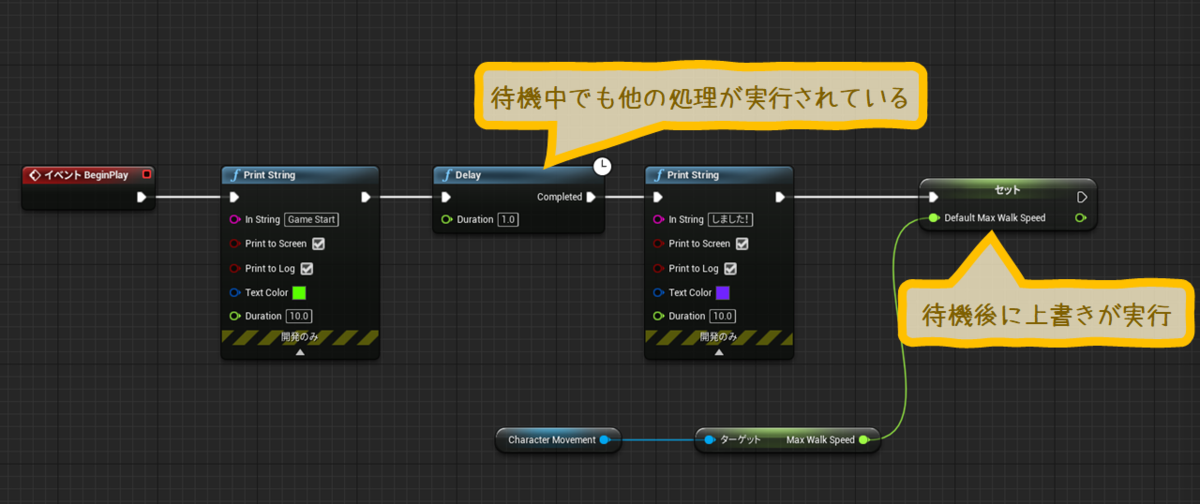Screen dimensions: 1200x504
Task: Click the Delay Duration green pin
Action: coord(447,219)
